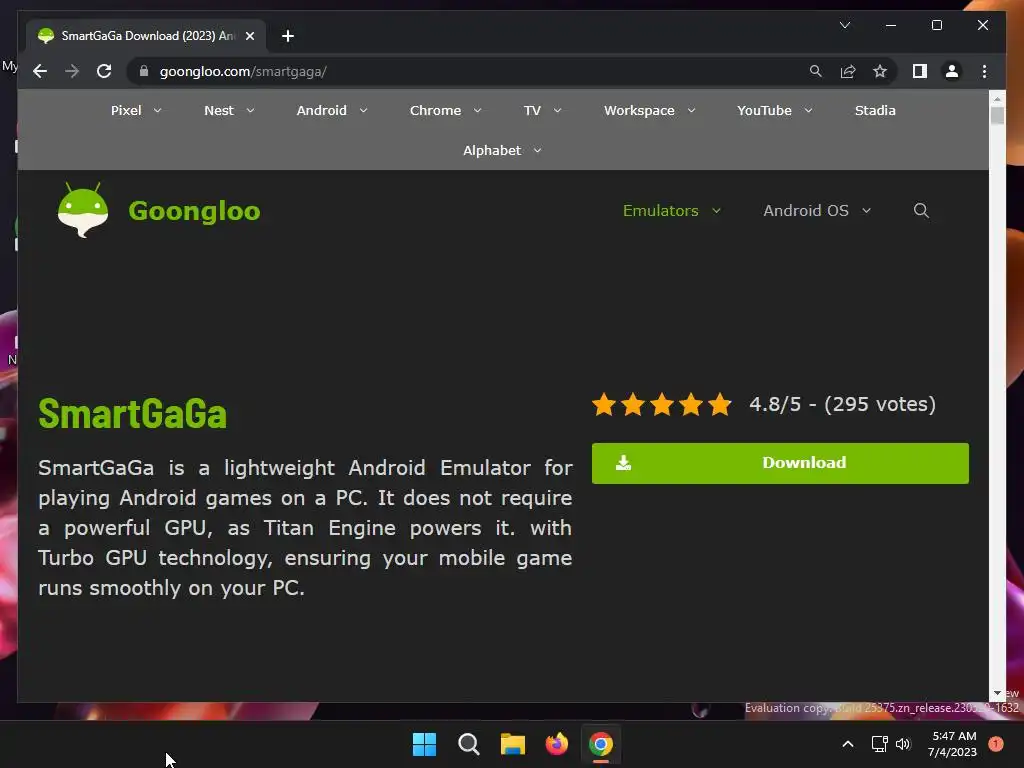The width and height of the screenshot is (1024, 768).
Task: Open a new browser tab
Action: point(288,36)
